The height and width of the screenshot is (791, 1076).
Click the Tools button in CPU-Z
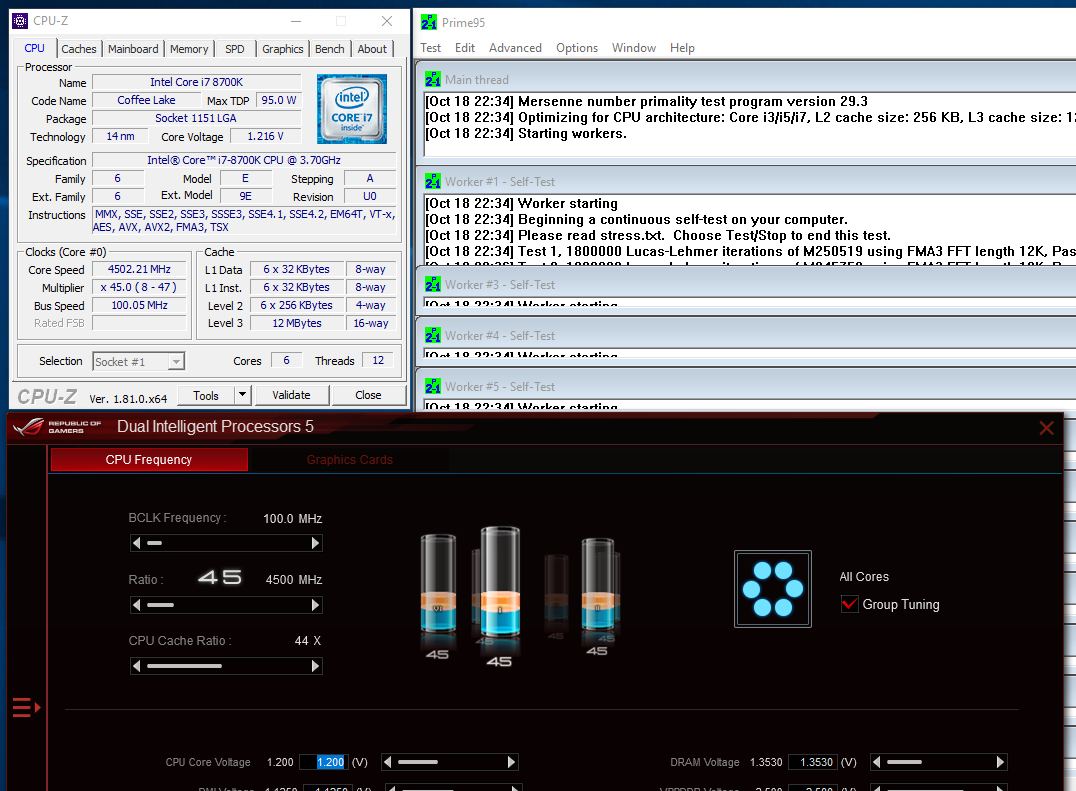click(x=206, y=395)
